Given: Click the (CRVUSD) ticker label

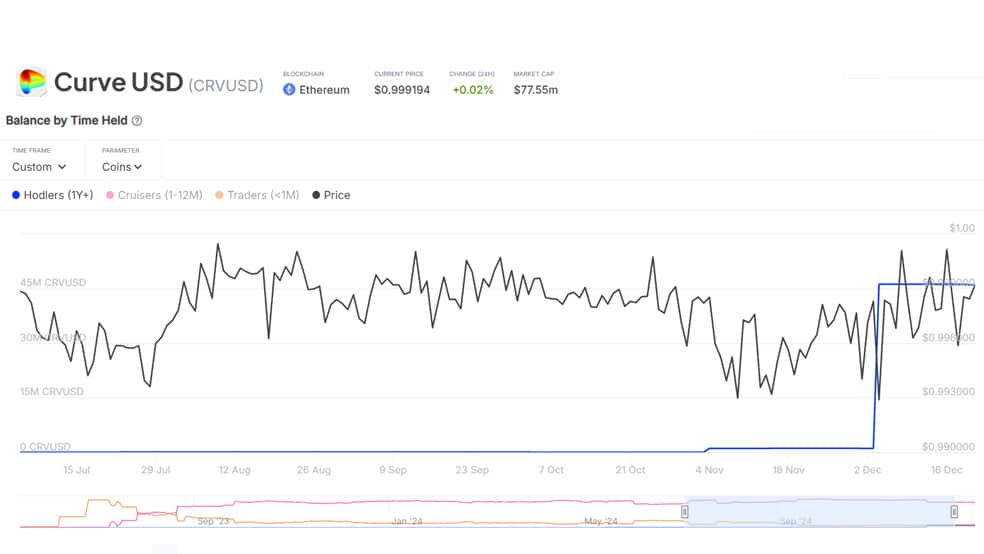Looking at the screenshot, I should pos(226,85).
